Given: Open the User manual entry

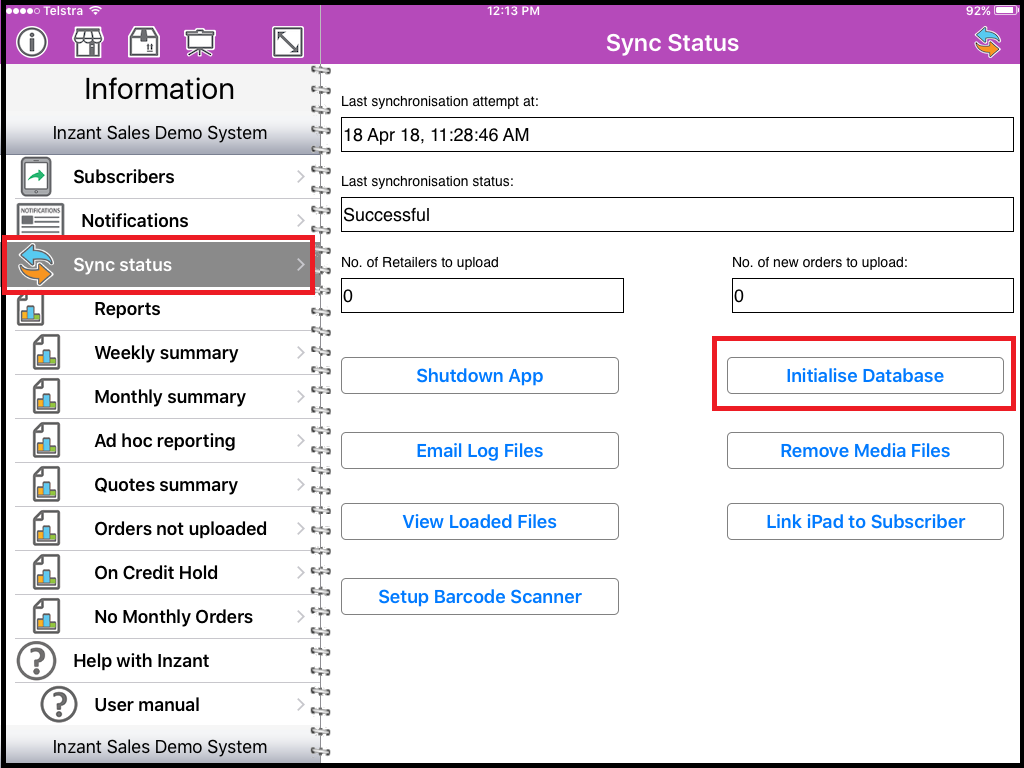Looking at the screenshot, I should click(x=161, y=704).
